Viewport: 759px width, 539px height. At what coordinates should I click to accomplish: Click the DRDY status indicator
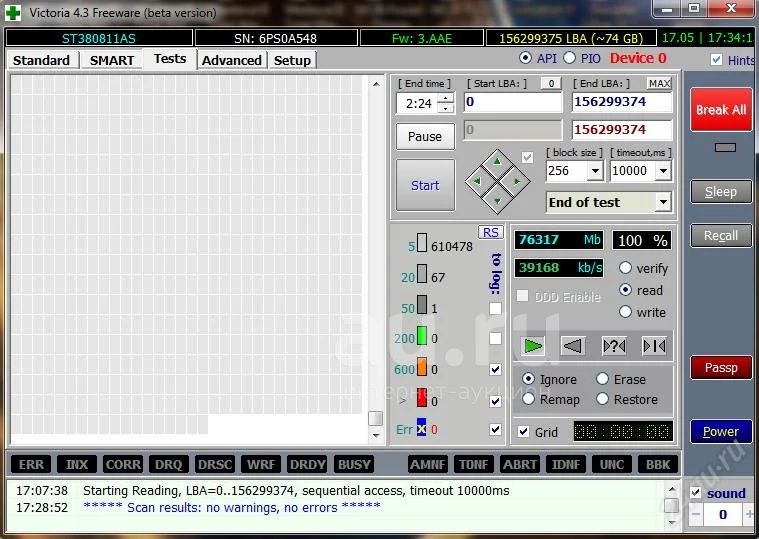pos(307,464)
